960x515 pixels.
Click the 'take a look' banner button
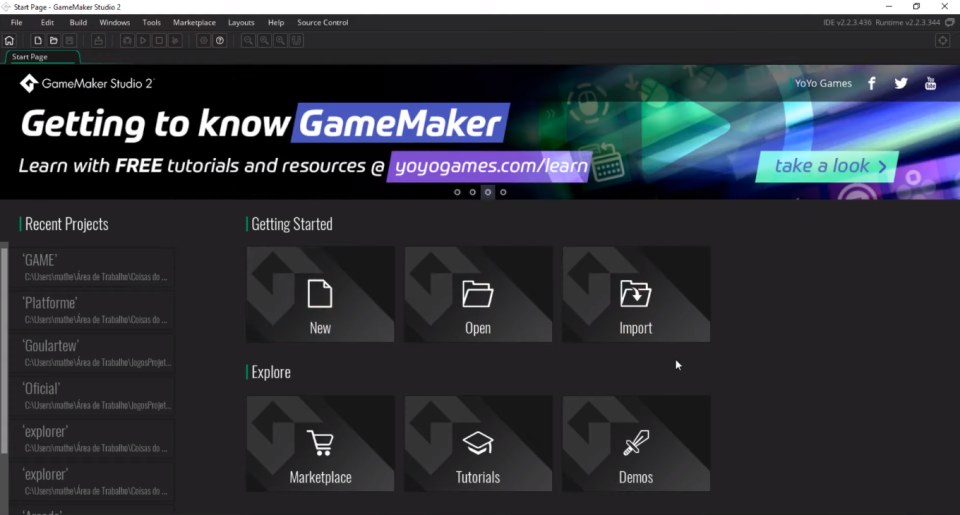click(x=827, y=166)
